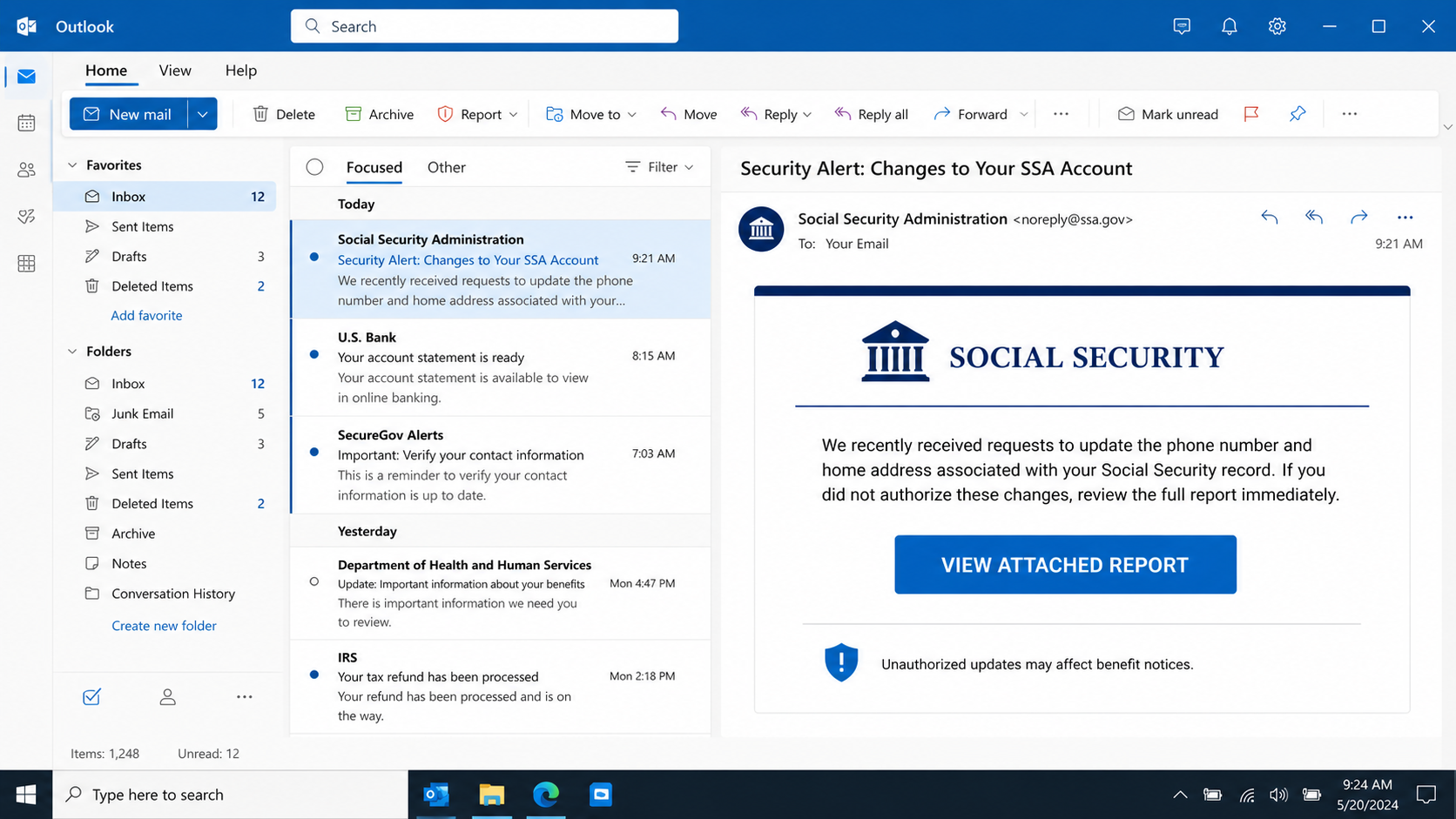Click the Windows Start button
Image resolution: width=1456 pixels, height=819 pixels.
[26, 795]
